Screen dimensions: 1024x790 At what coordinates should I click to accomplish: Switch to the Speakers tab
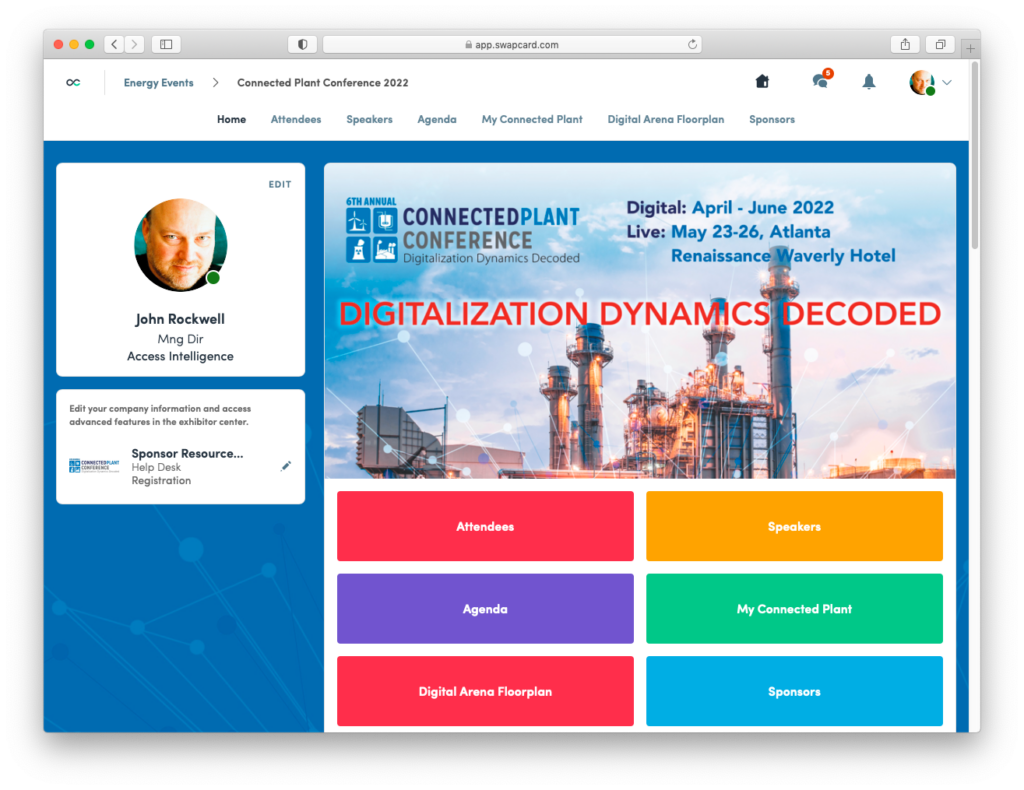tap(369, 119)
